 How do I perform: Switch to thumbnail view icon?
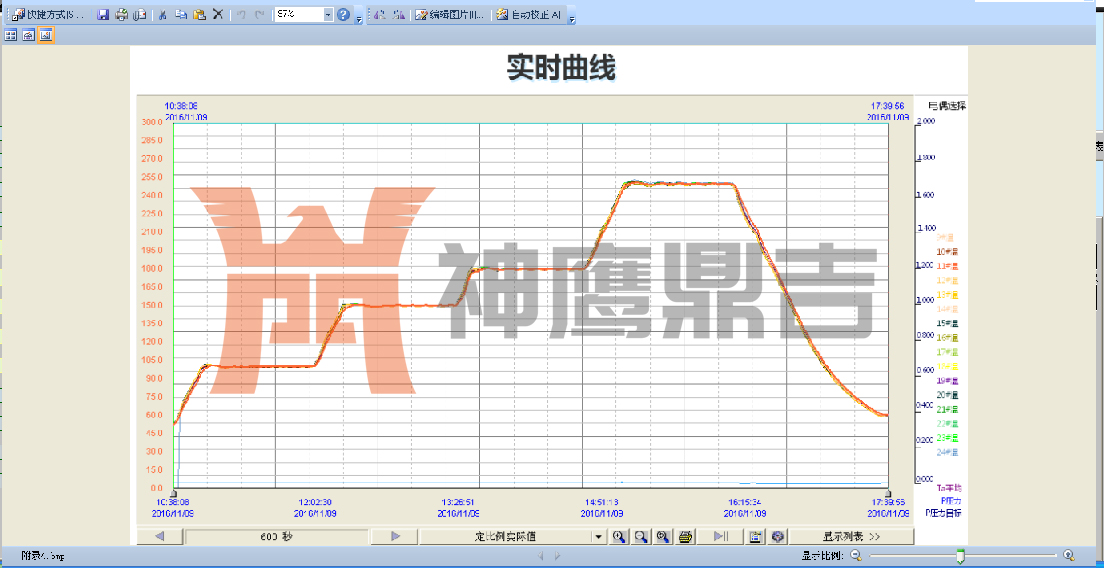[11, 34]
